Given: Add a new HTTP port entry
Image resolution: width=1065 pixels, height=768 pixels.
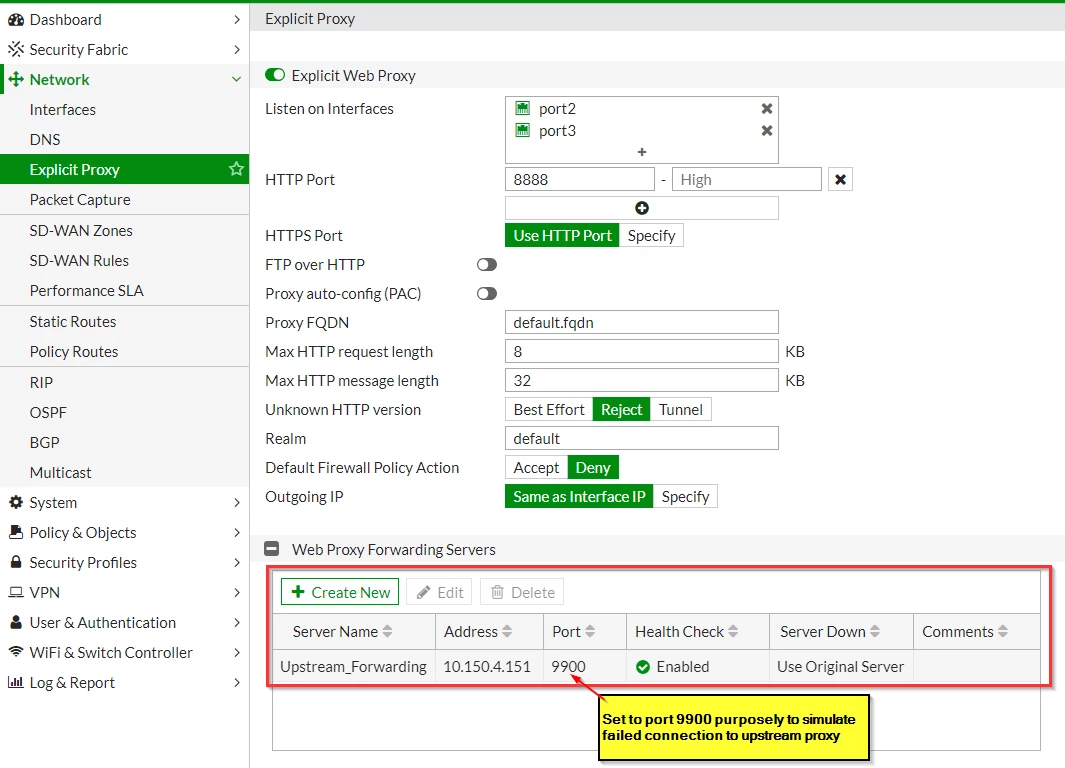Looking at the screenshot, I should (642, 208).
